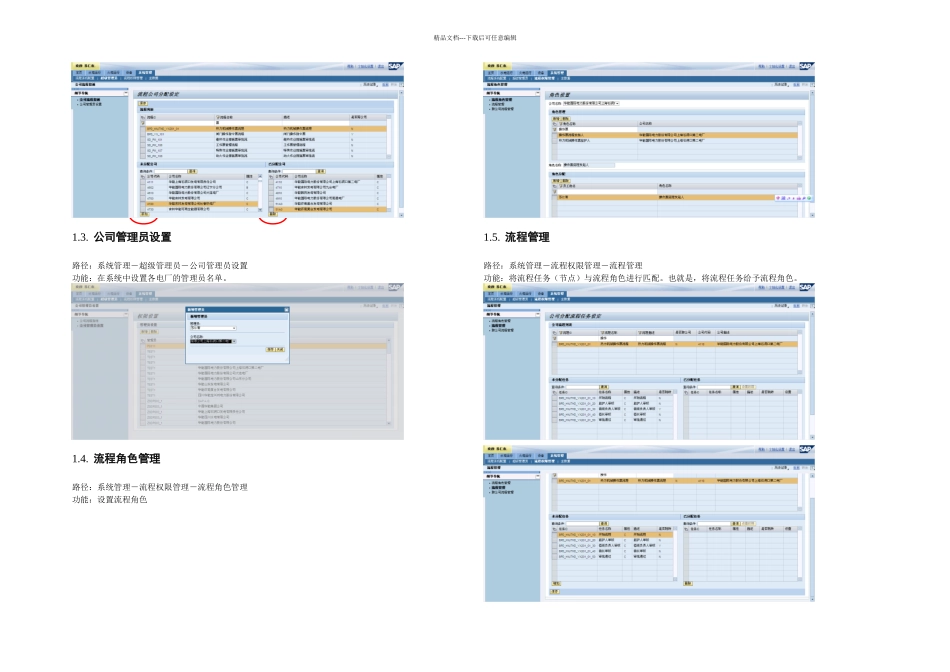The image size is (950, 672).
Task: Click floating input-method toolbar in 角色设置 screenshot
Action: pyautogui.click(x=793, y=198)
